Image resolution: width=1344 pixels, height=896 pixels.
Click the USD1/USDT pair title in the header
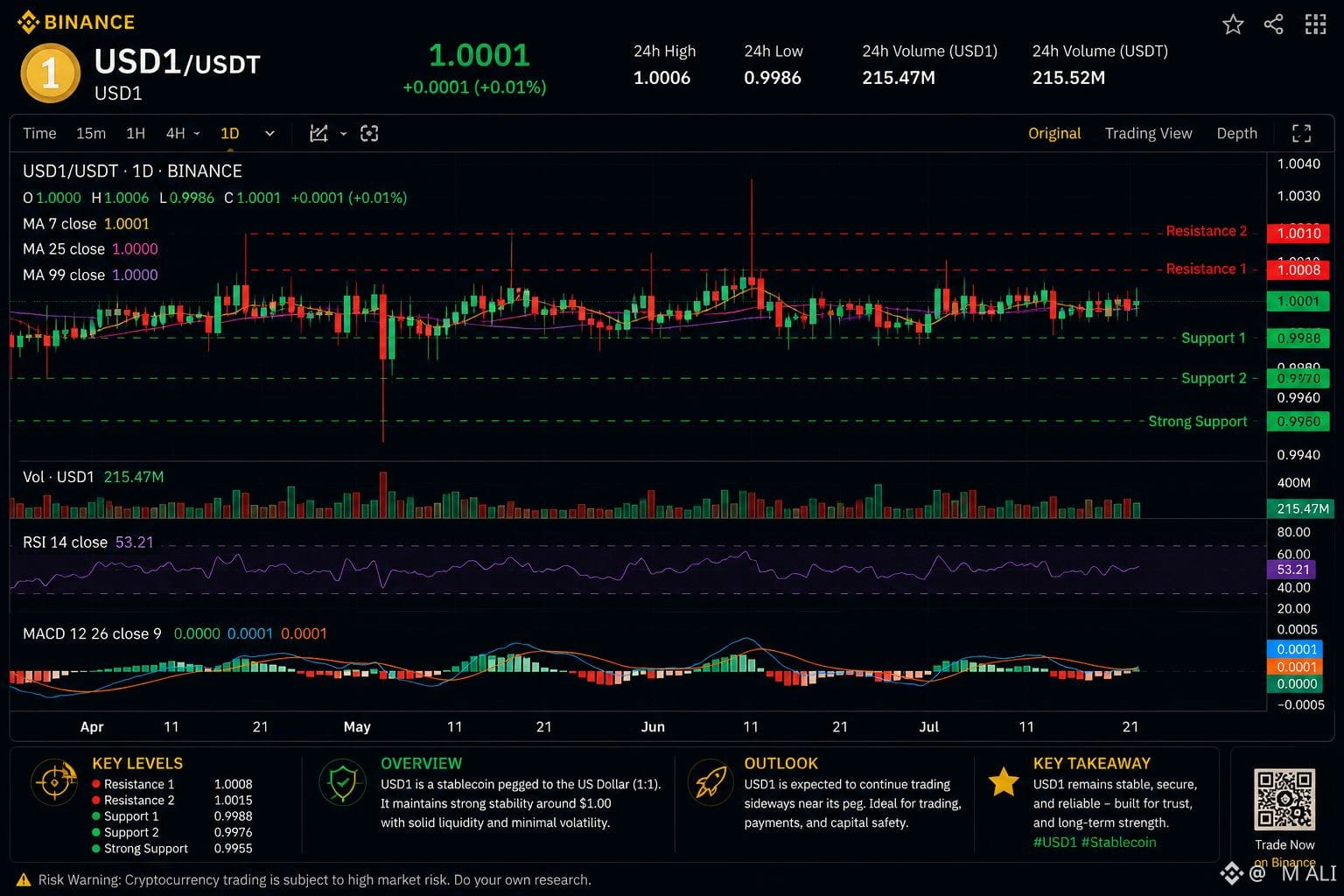pyautogui.click(x=177, y=62)
